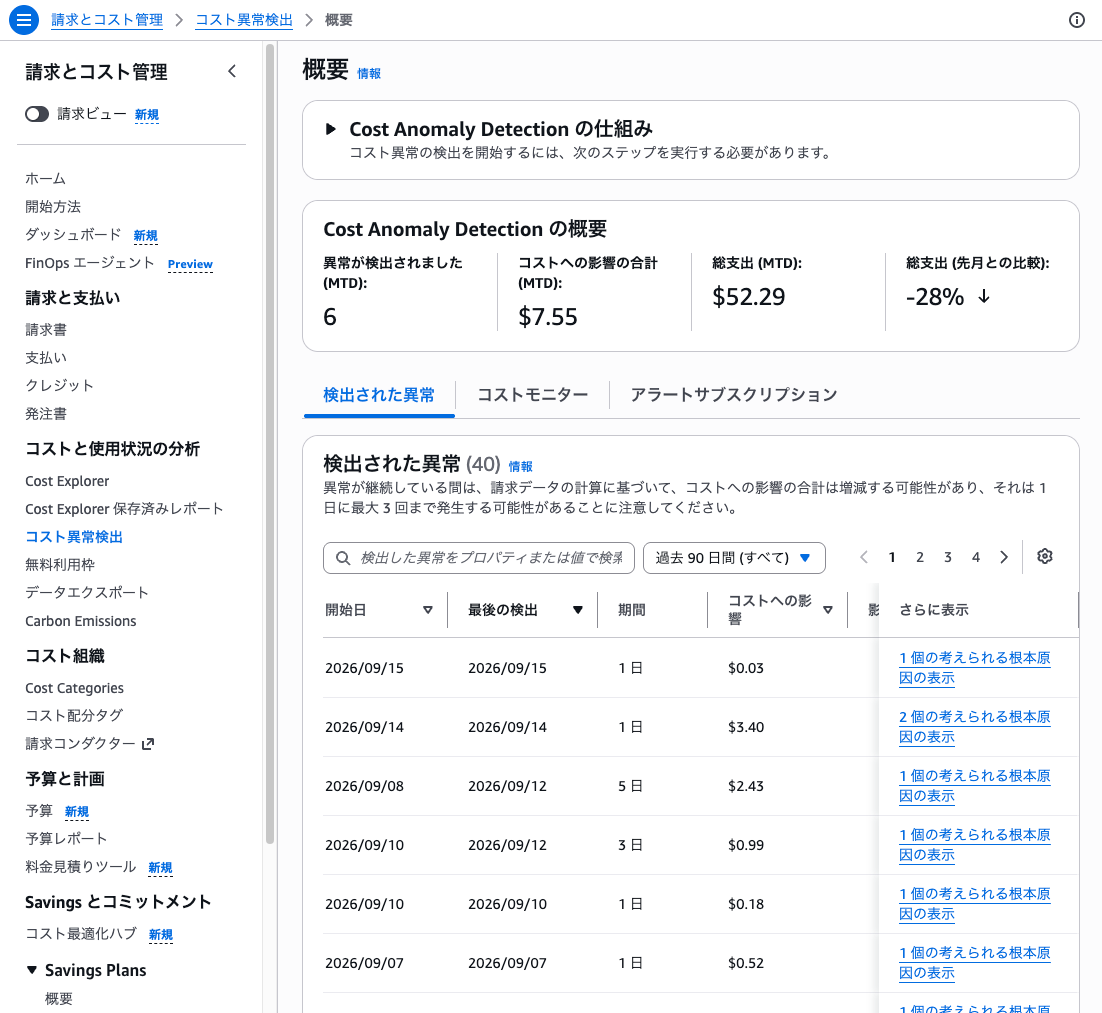The image size is (1102, 1013).
Task: Open ホーム in sidebar
Action: [45, 179]
